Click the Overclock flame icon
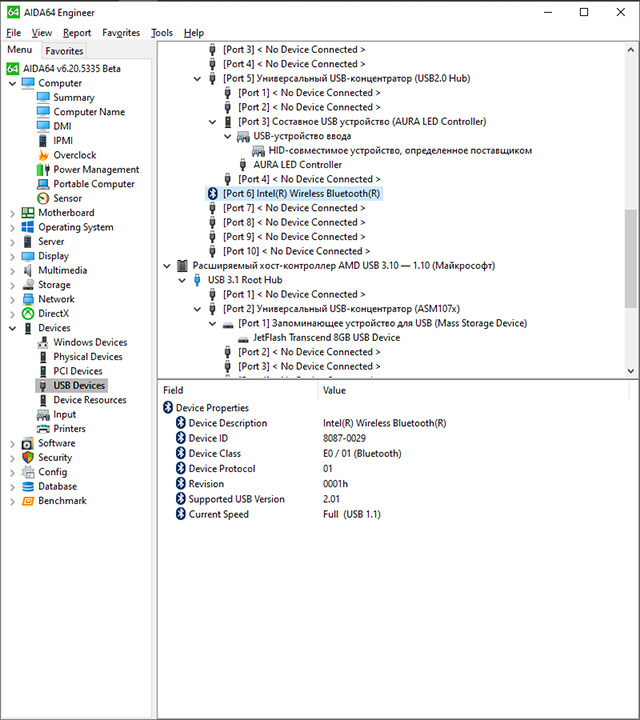 pos(43,155)
